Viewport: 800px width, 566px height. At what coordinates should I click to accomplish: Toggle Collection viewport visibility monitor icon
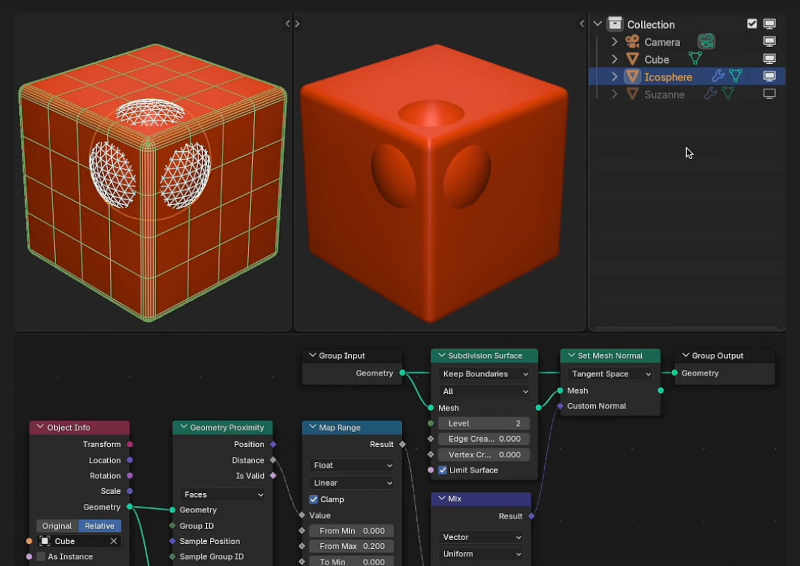[769, 23]
